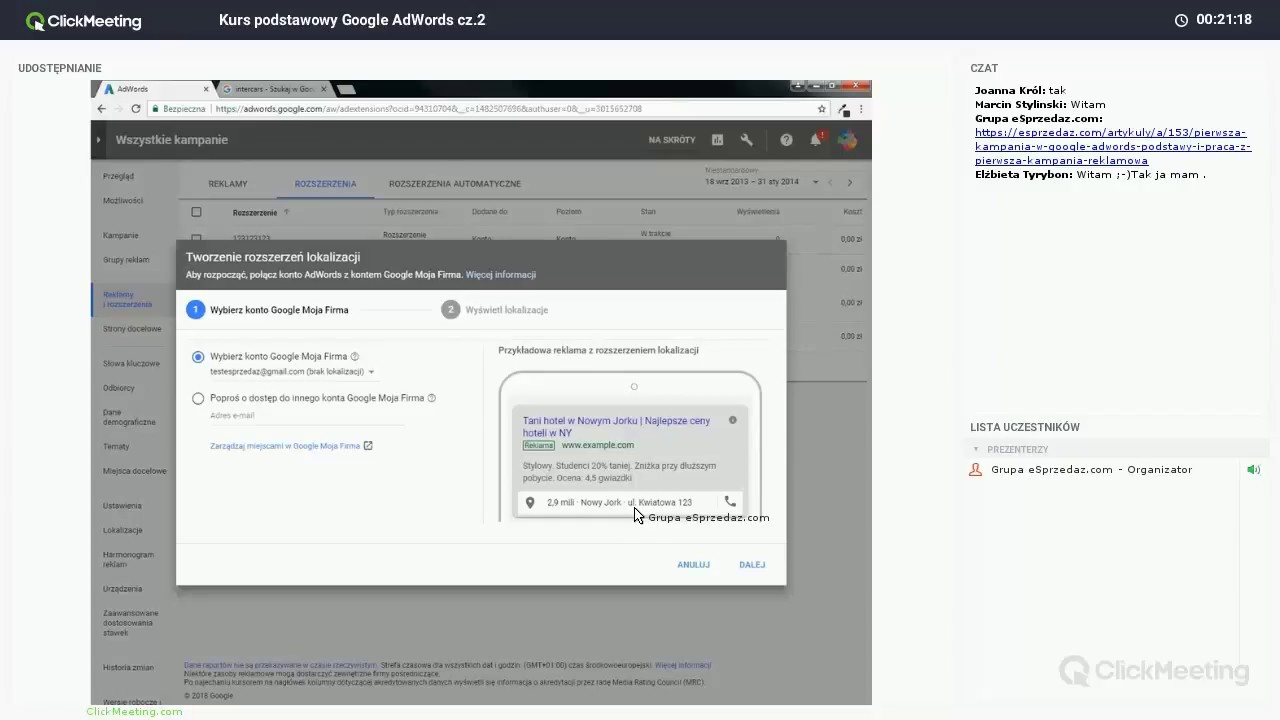Open Więcej informacji link in dialog header
Viewport: 1280px width, 720px height.
pyautogui.click(x=500, y=275)
